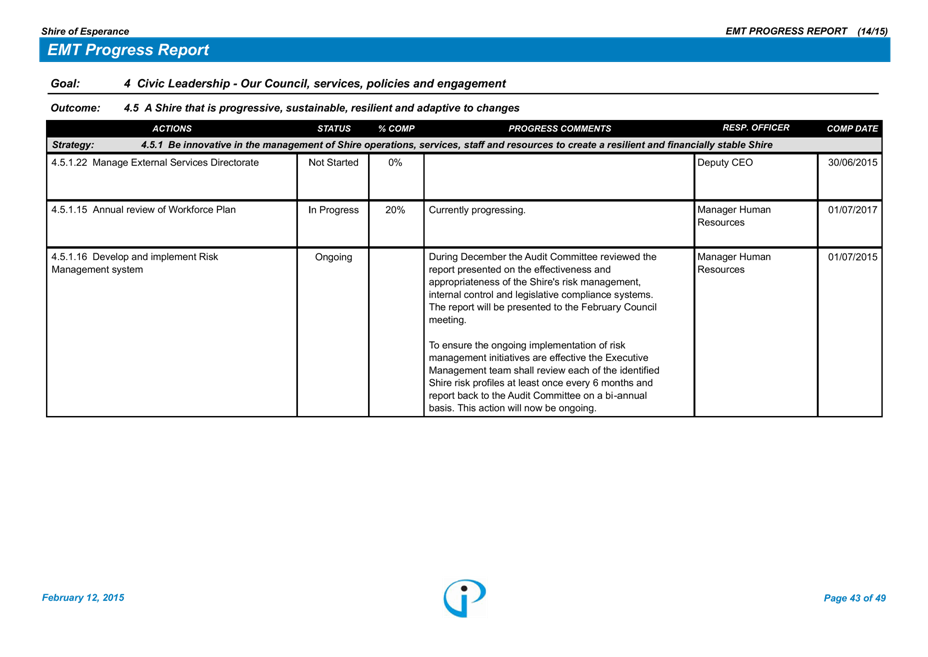The width and height of the screenshot is (928, 657).
Task: Select the Shire of Esperance header text
Action: 85,32
